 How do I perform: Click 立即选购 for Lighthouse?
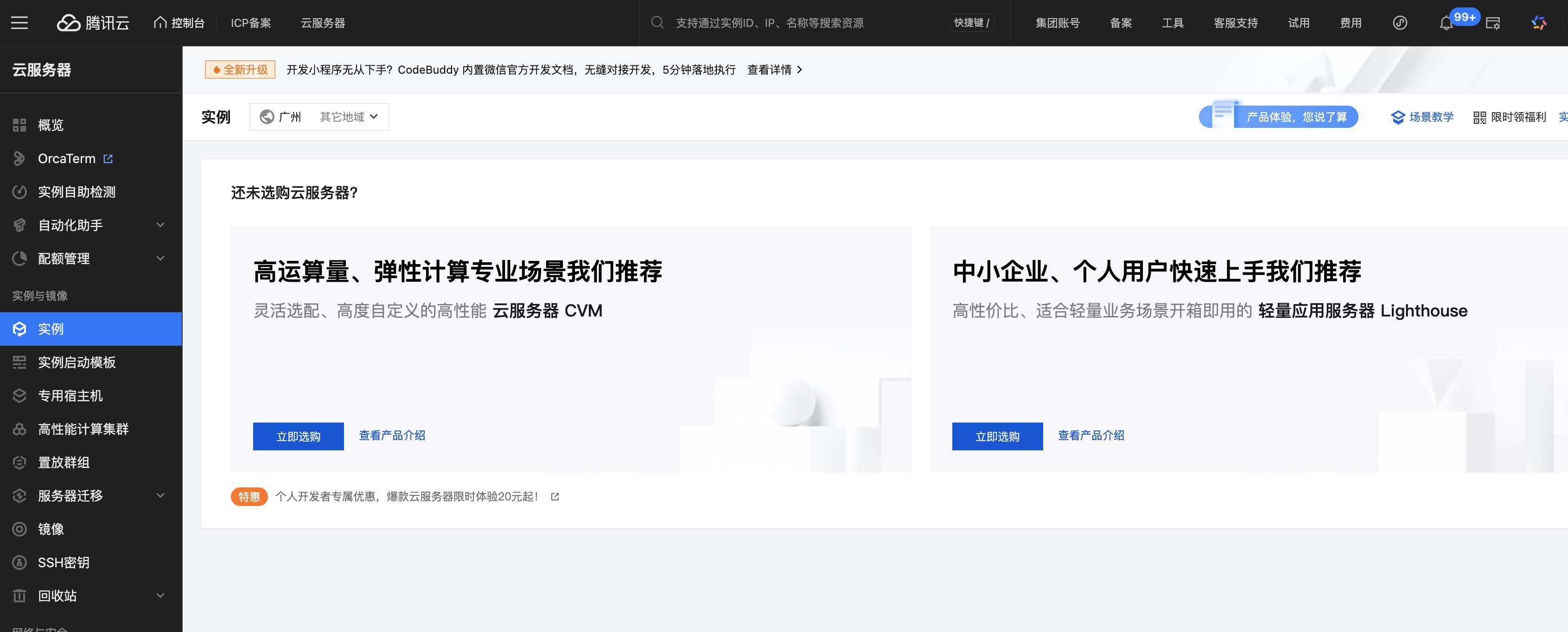(x=997, y=437)
